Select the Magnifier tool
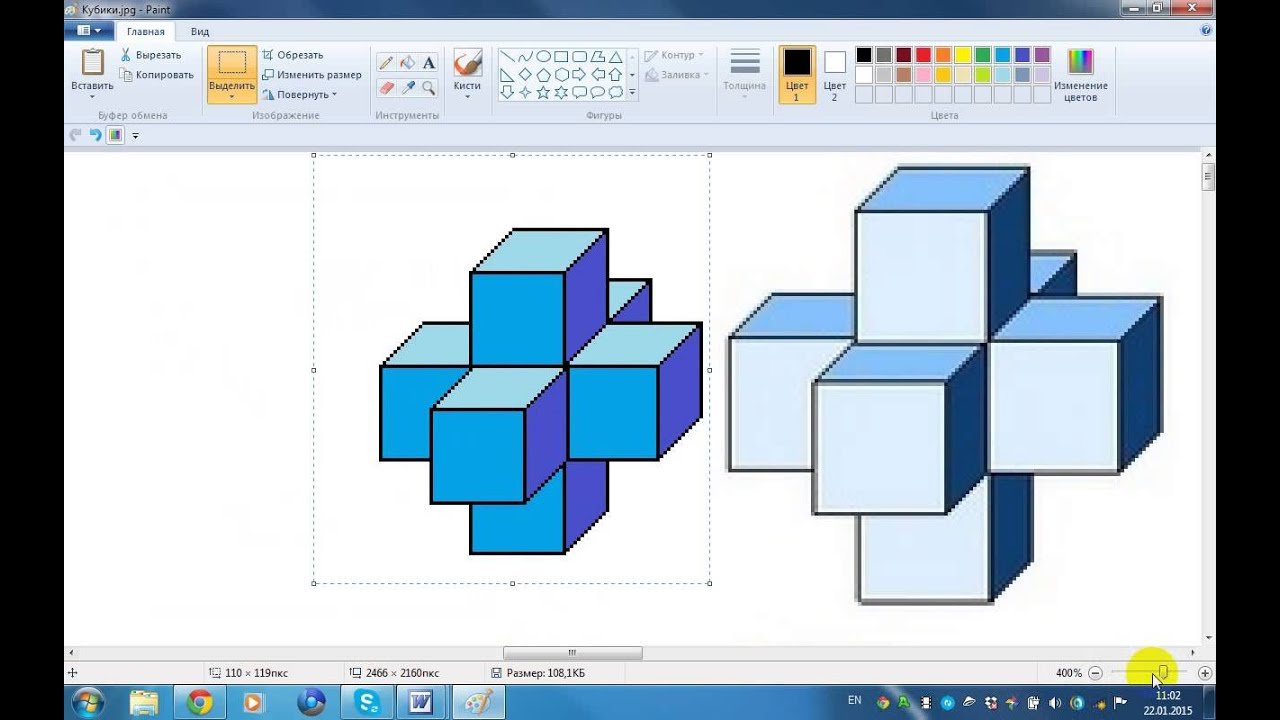Image resolution: width=1280 pixels, height=720 pixels. coord(429,88)
